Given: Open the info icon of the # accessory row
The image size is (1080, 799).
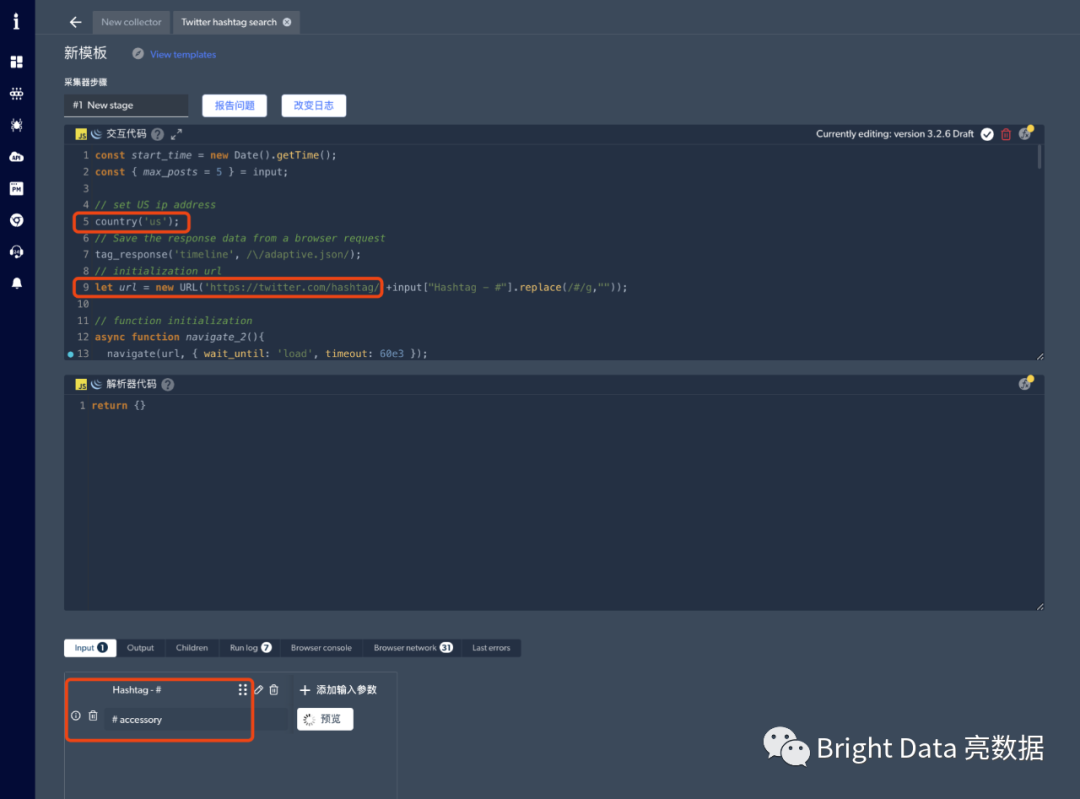Looking at the screenshot, I should 76,716.
